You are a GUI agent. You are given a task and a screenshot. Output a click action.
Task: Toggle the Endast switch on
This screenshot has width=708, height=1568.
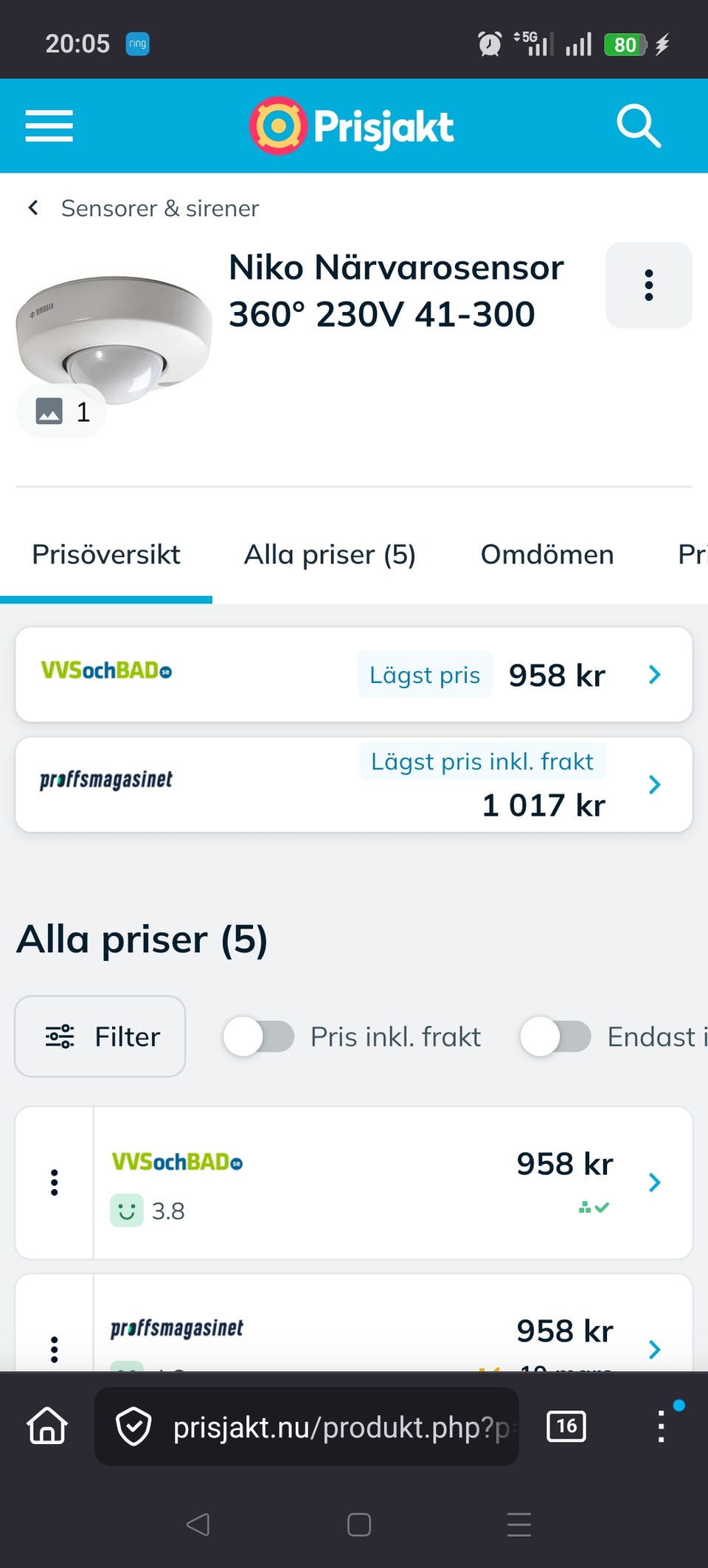click(x=555, y=1036)
